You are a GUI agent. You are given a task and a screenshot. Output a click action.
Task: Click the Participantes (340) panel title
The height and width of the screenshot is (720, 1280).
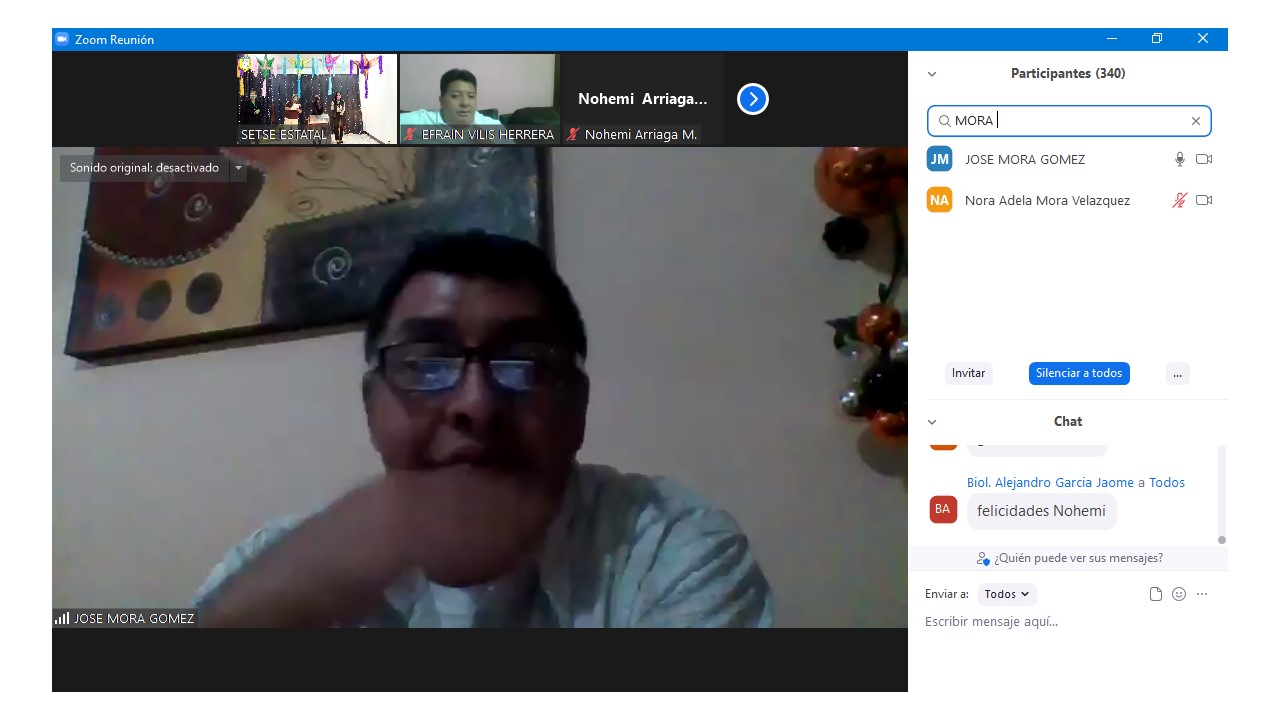coord(1068,74)
